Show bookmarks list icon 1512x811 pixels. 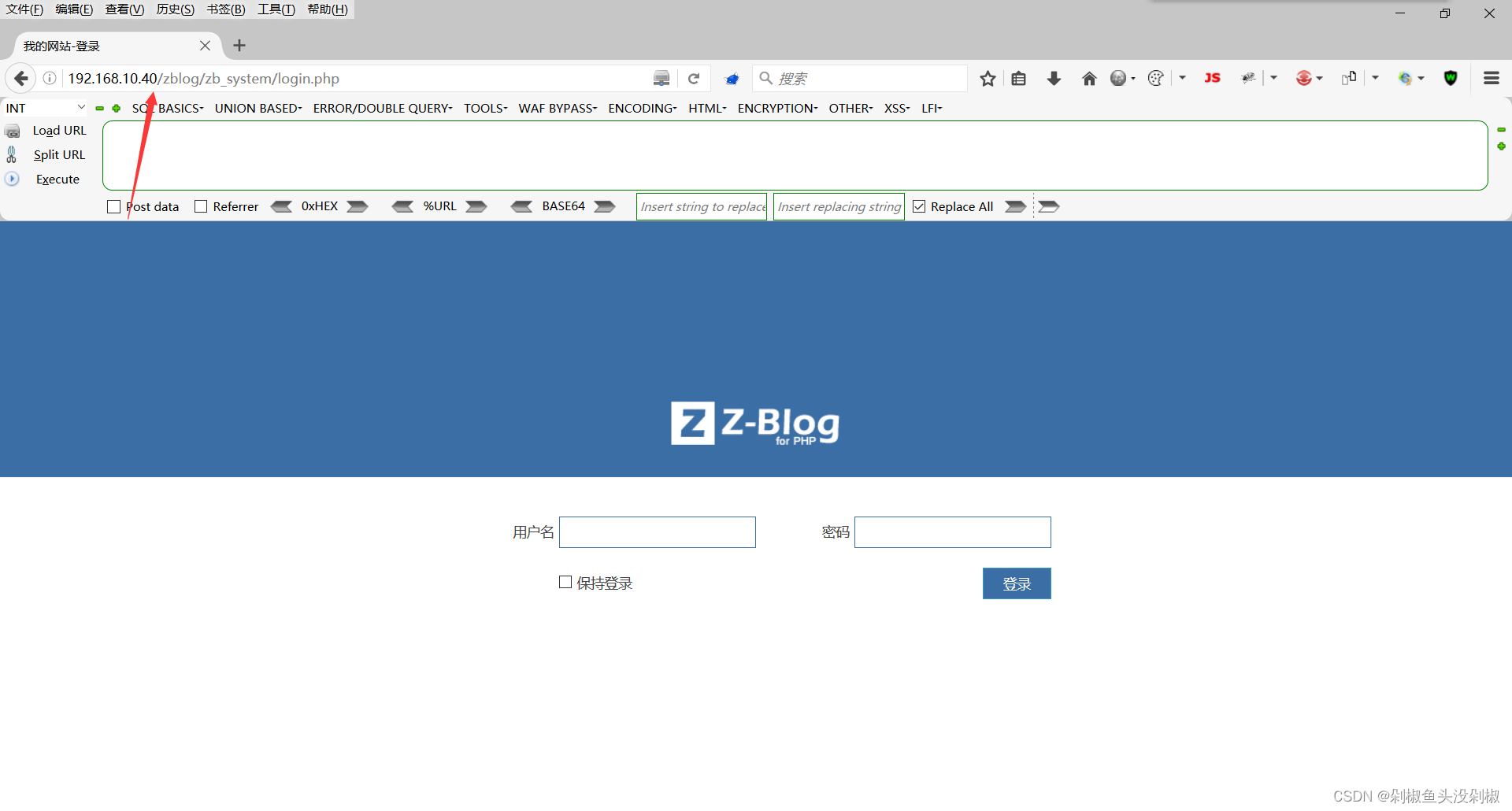(1019, 78)
